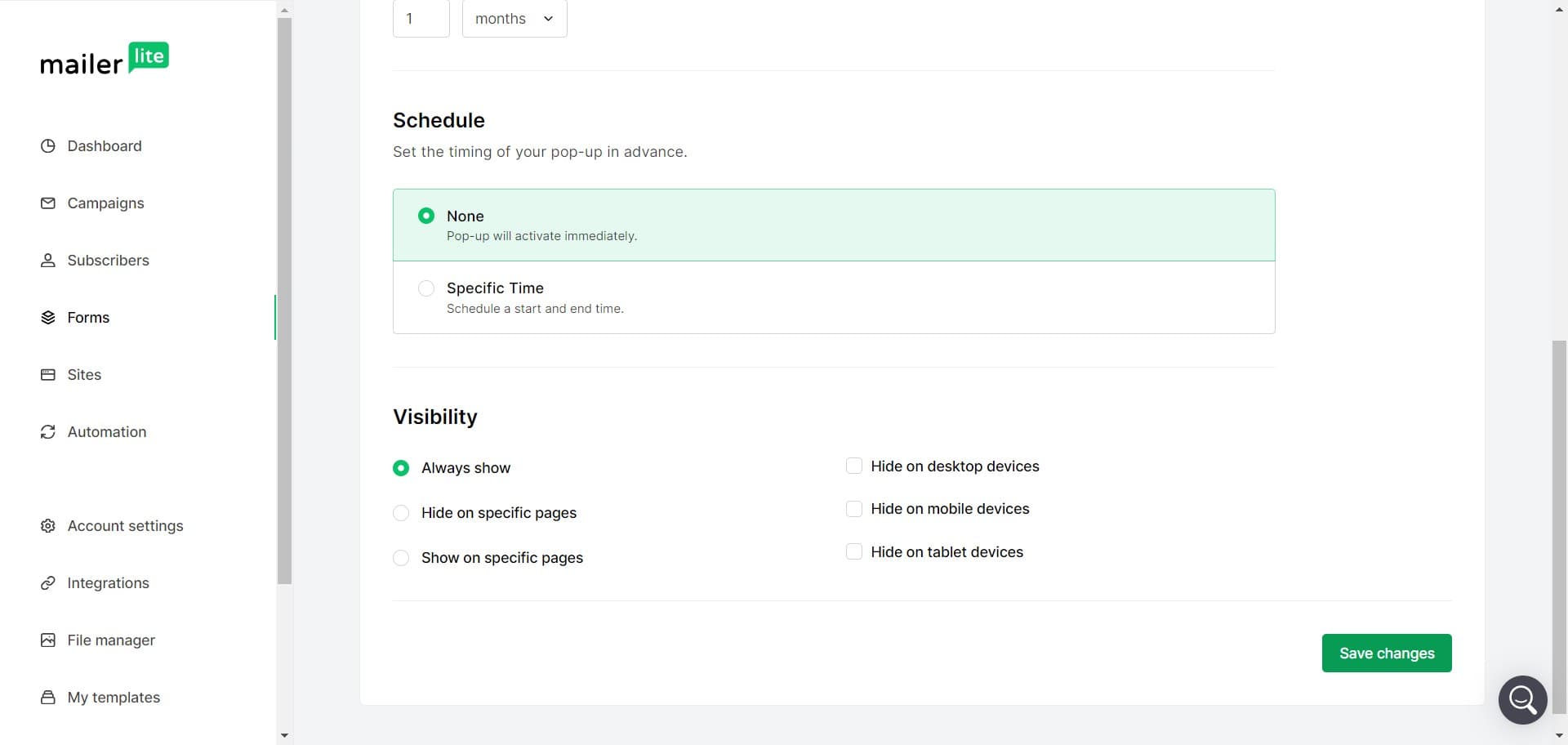Navigate to Sites via sidebar
Viewport: 1568px width, 745px height.
point(83,374)
